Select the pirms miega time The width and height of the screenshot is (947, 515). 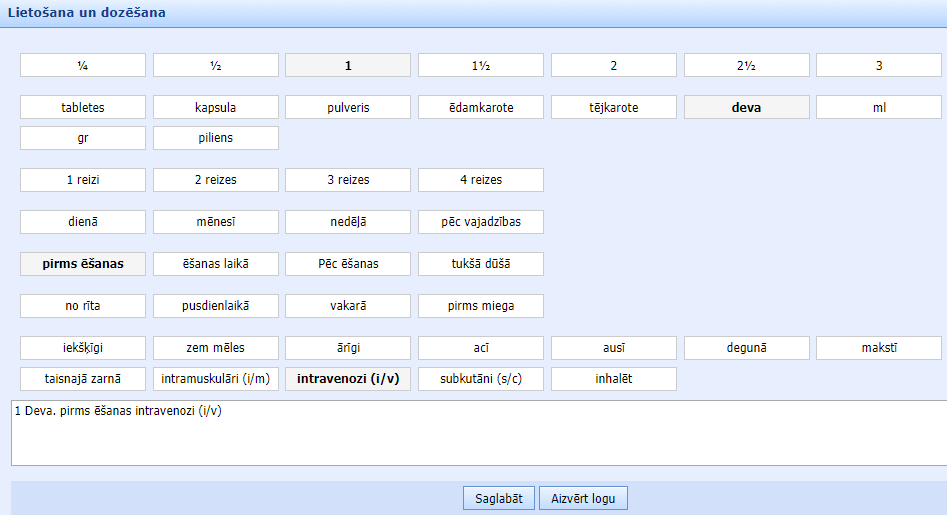tap(481, 306)
